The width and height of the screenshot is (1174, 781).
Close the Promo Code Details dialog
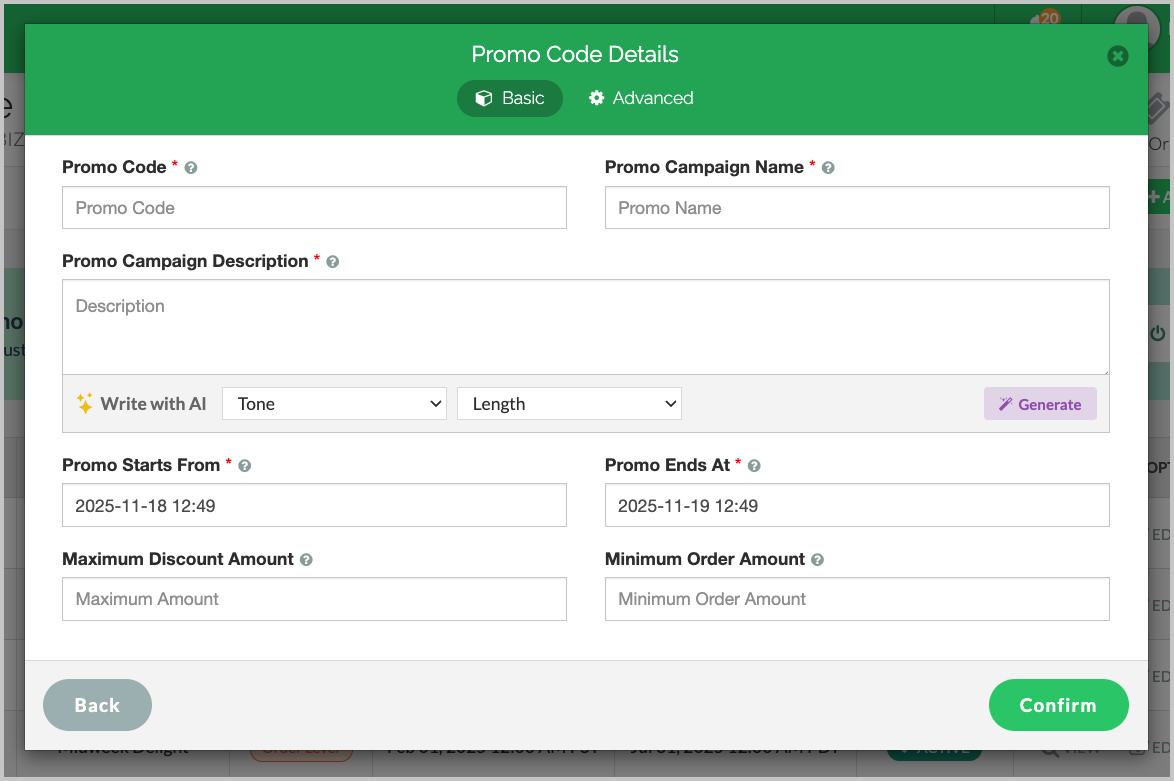[x=1118, y=56]
